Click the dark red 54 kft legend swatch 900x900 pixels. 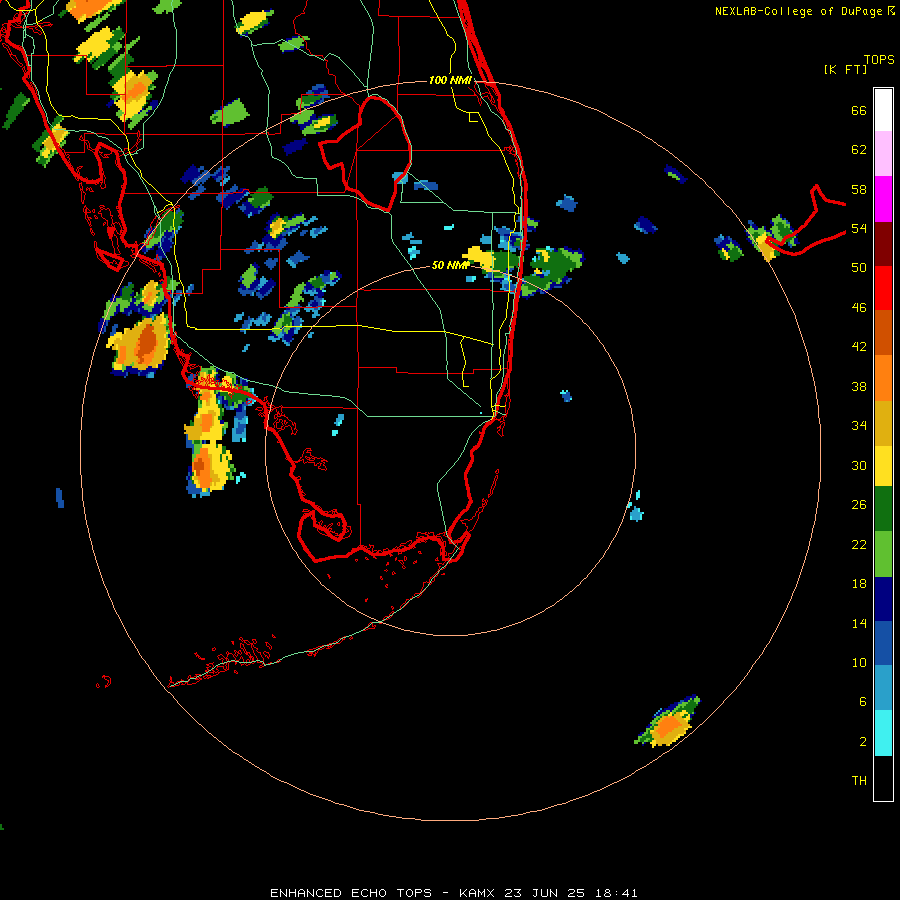pos(883,244)
